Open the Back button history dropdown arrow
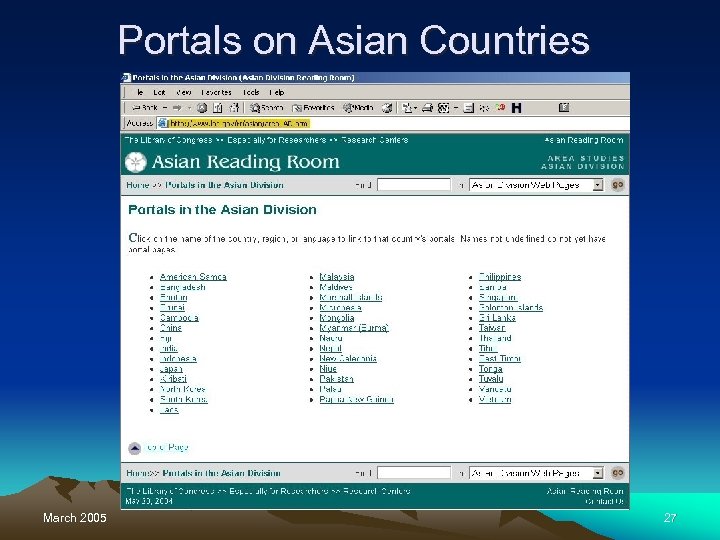720x540 pixels. (164, 108)
